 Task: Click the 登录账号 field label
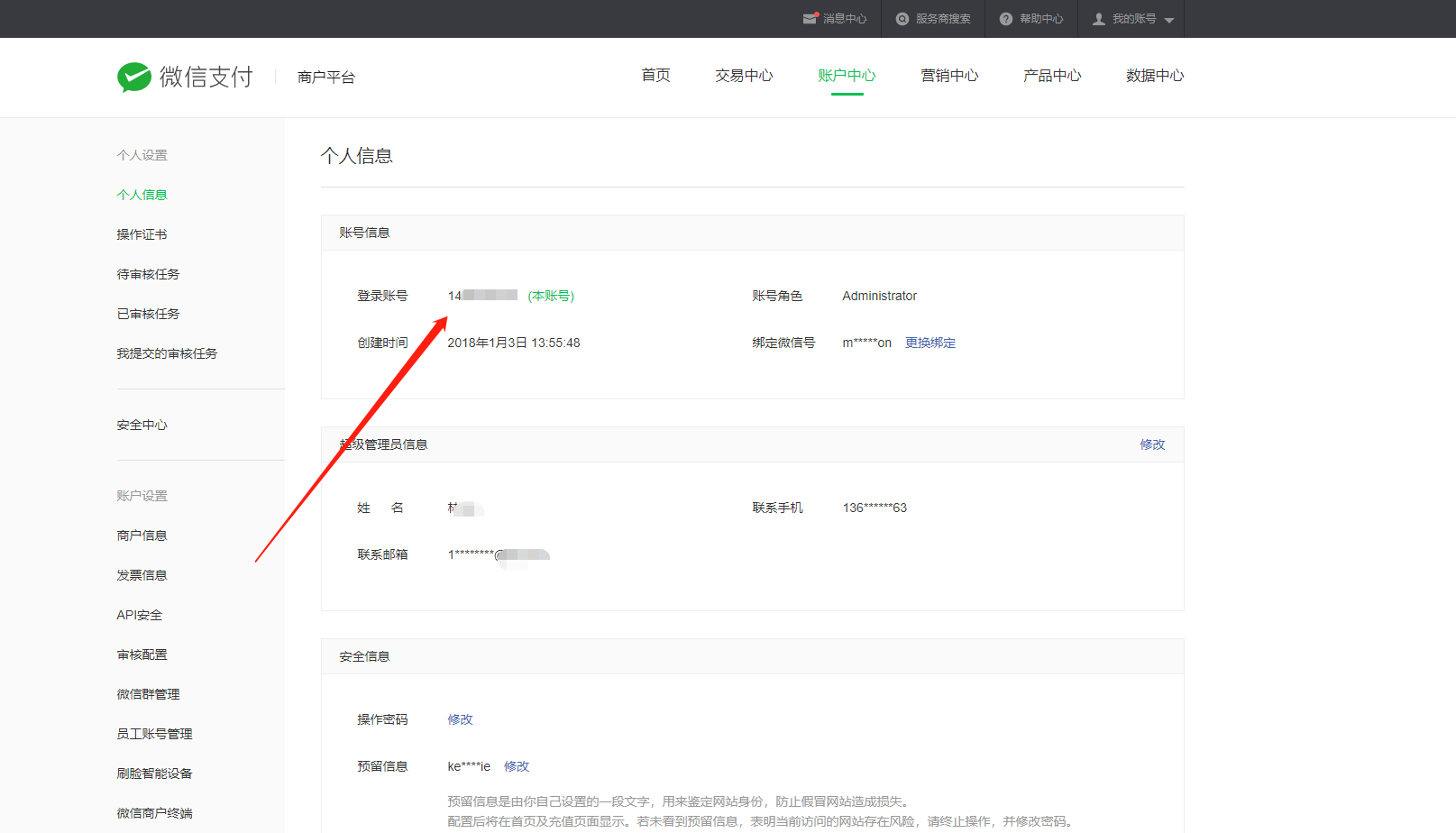point(382,296)
